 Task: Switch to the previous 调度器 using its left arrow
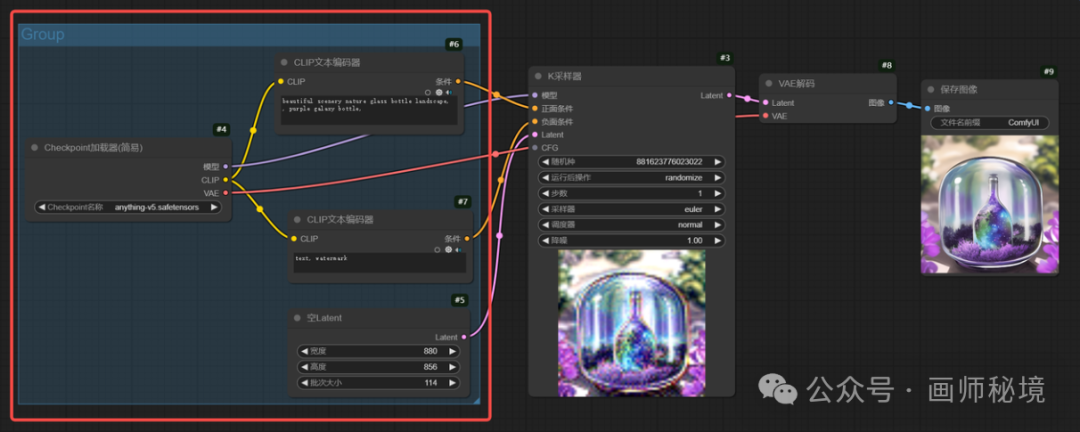coord(546,225)
